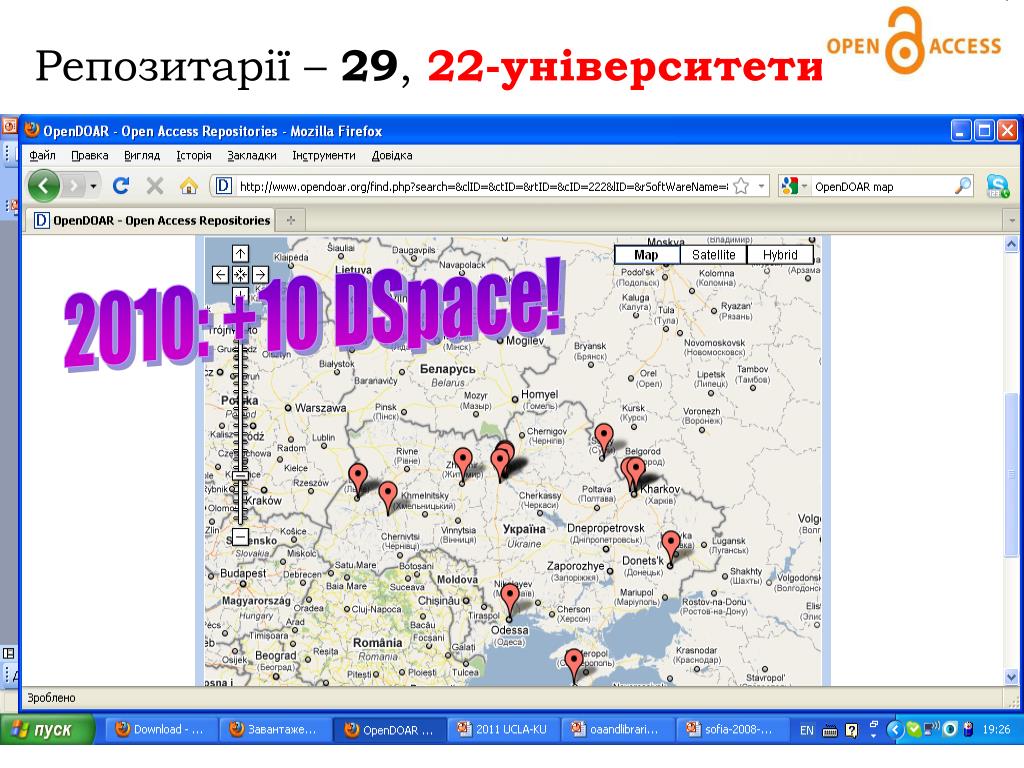1024x768 pixels.
Task: Switch map to Satellite view
Action: 713,255
